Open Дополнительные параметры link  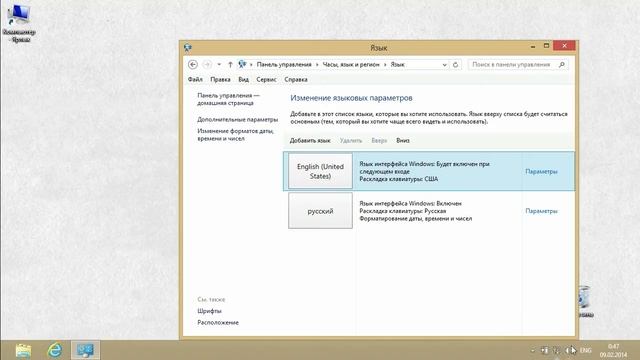[x=238, y=120]
